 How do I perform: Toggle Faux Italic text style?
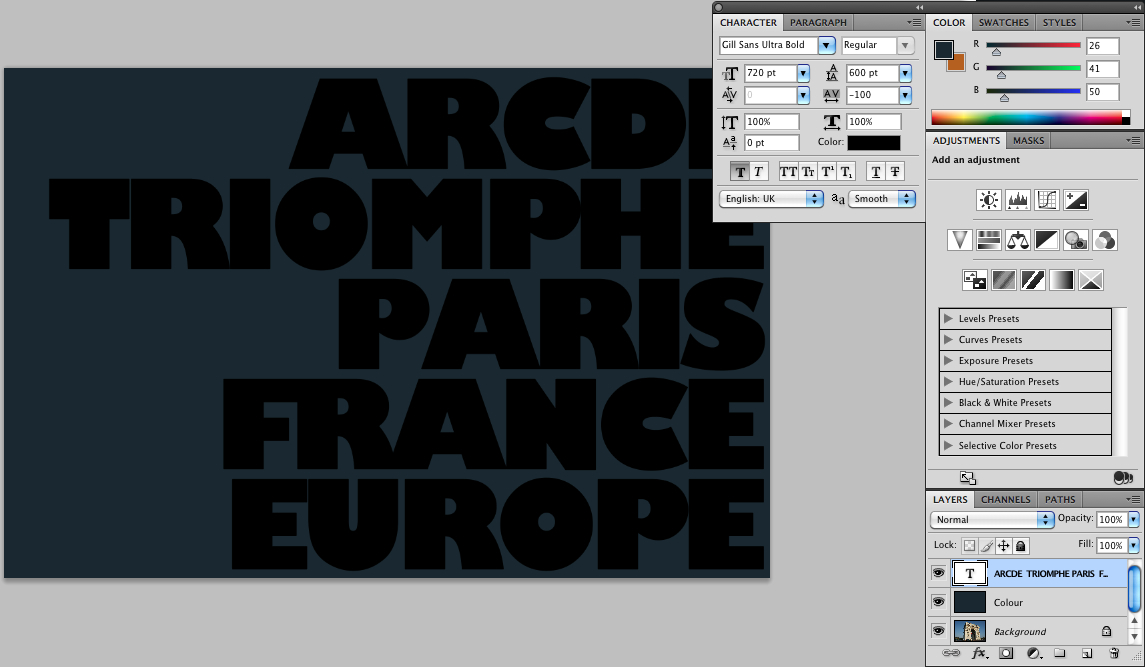(x=758, y=172)
